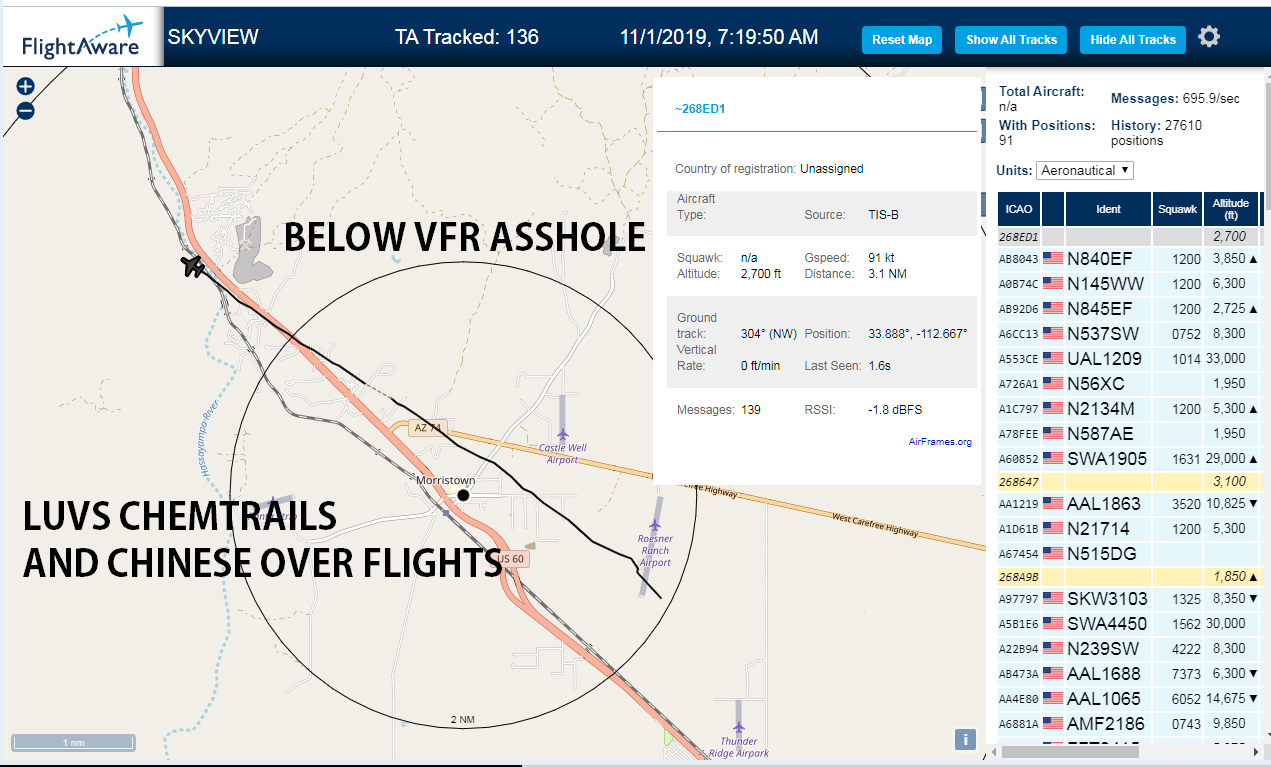1271x767 pixels.
Task: Sort the table by Ident column header
Action: point(1109,209)
